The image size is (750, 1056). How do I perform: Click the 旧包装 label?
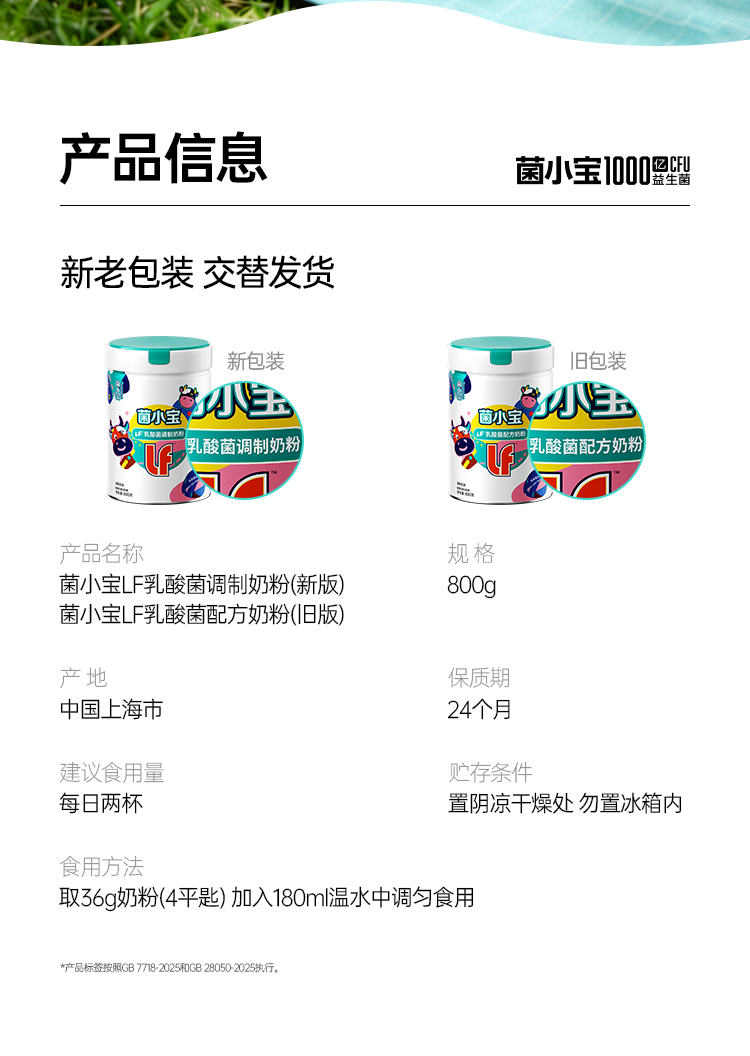598,361
